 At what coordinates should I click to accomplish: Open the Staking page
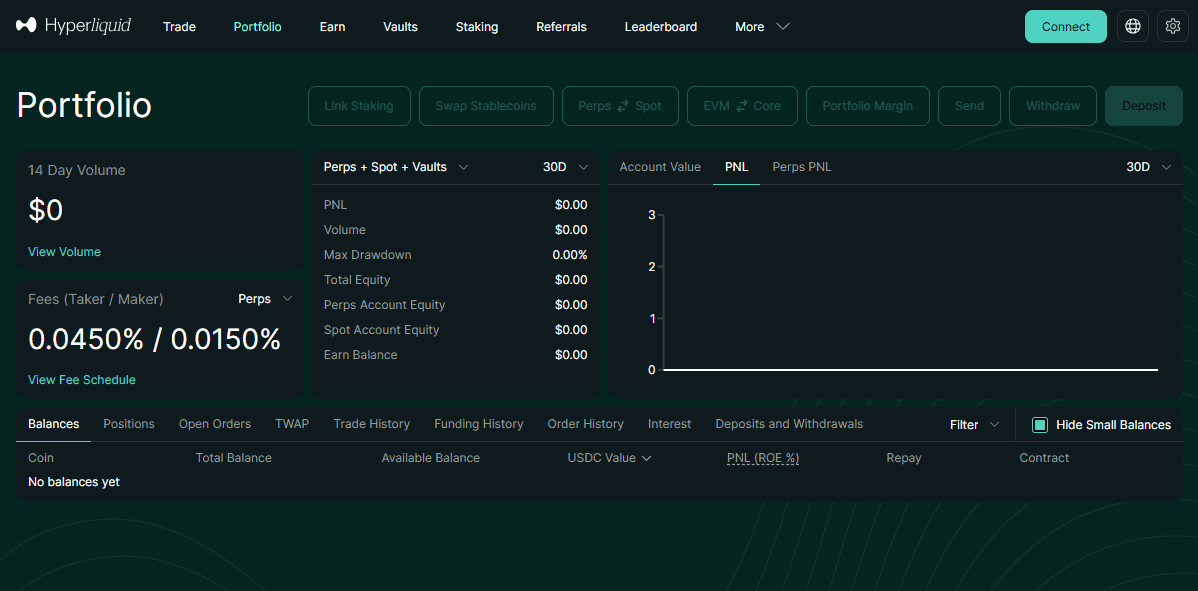tap(477, 27)
